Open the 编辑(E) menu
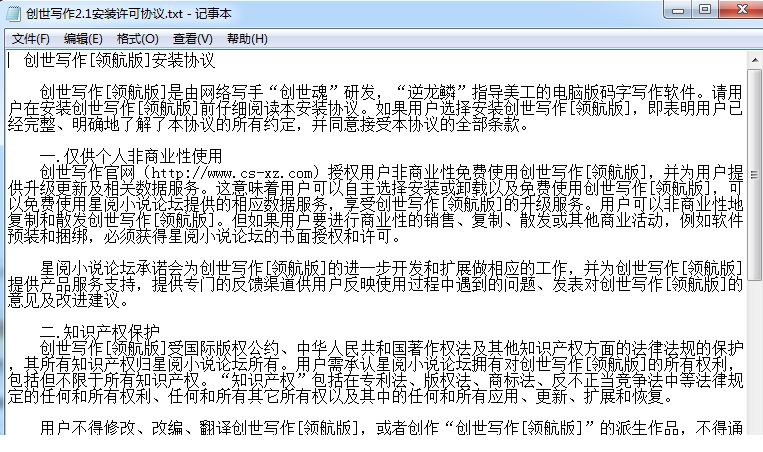The height and width of the screenshot is (452, 763). point(83,39)
